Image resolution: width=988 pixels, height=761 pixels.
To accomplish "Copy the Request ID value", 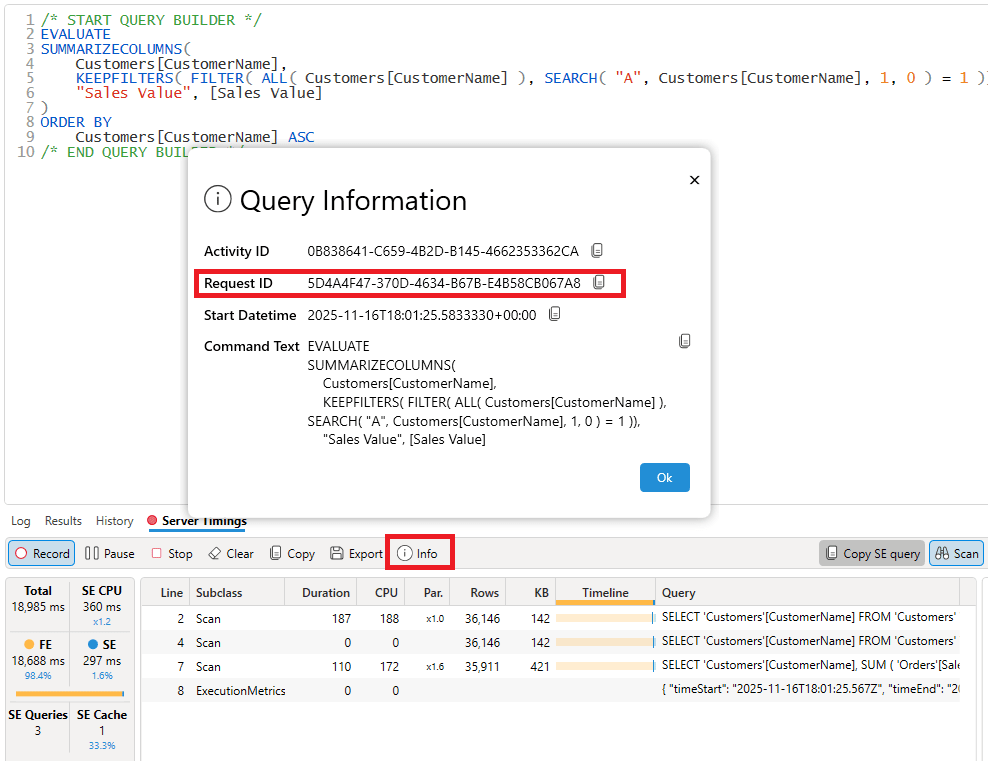I will point(600,283).
